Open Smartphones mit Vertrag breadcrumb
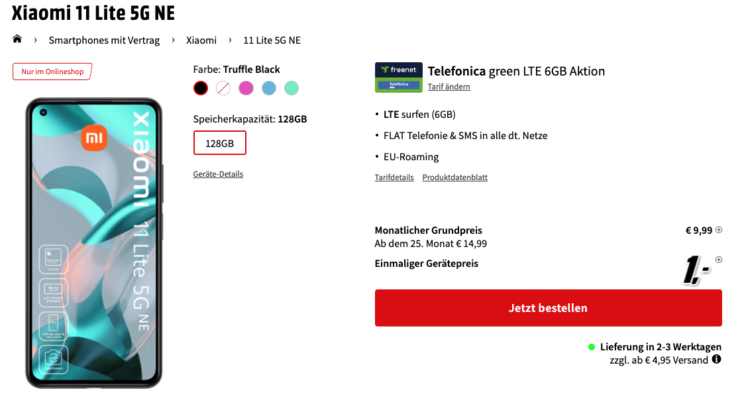The image size is (744, 400). (x=104, y=40)
